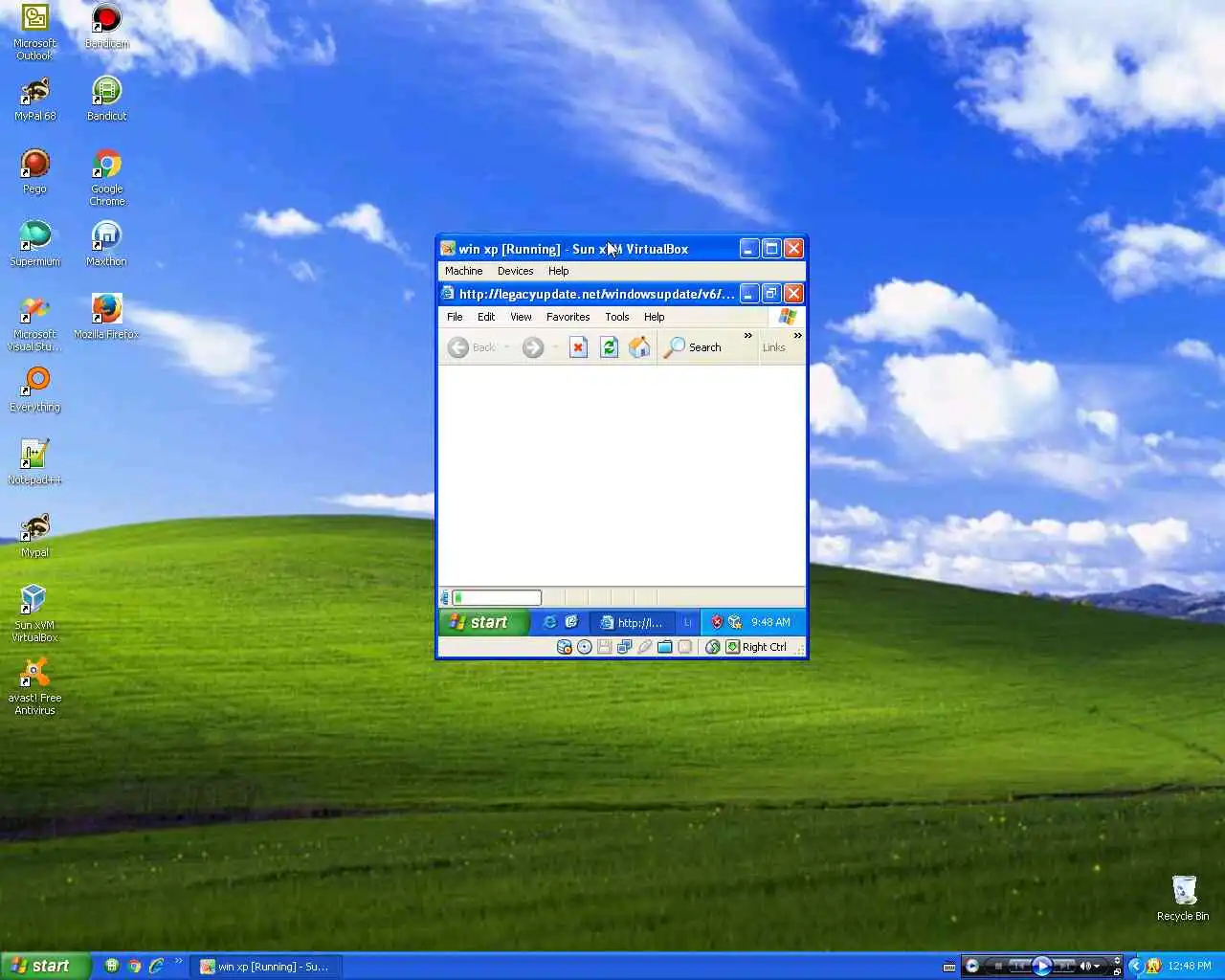The height and width of the screenshot is (980, 1225).
Task: Click the IE page loading progress bar
Action: click(497, 598)
